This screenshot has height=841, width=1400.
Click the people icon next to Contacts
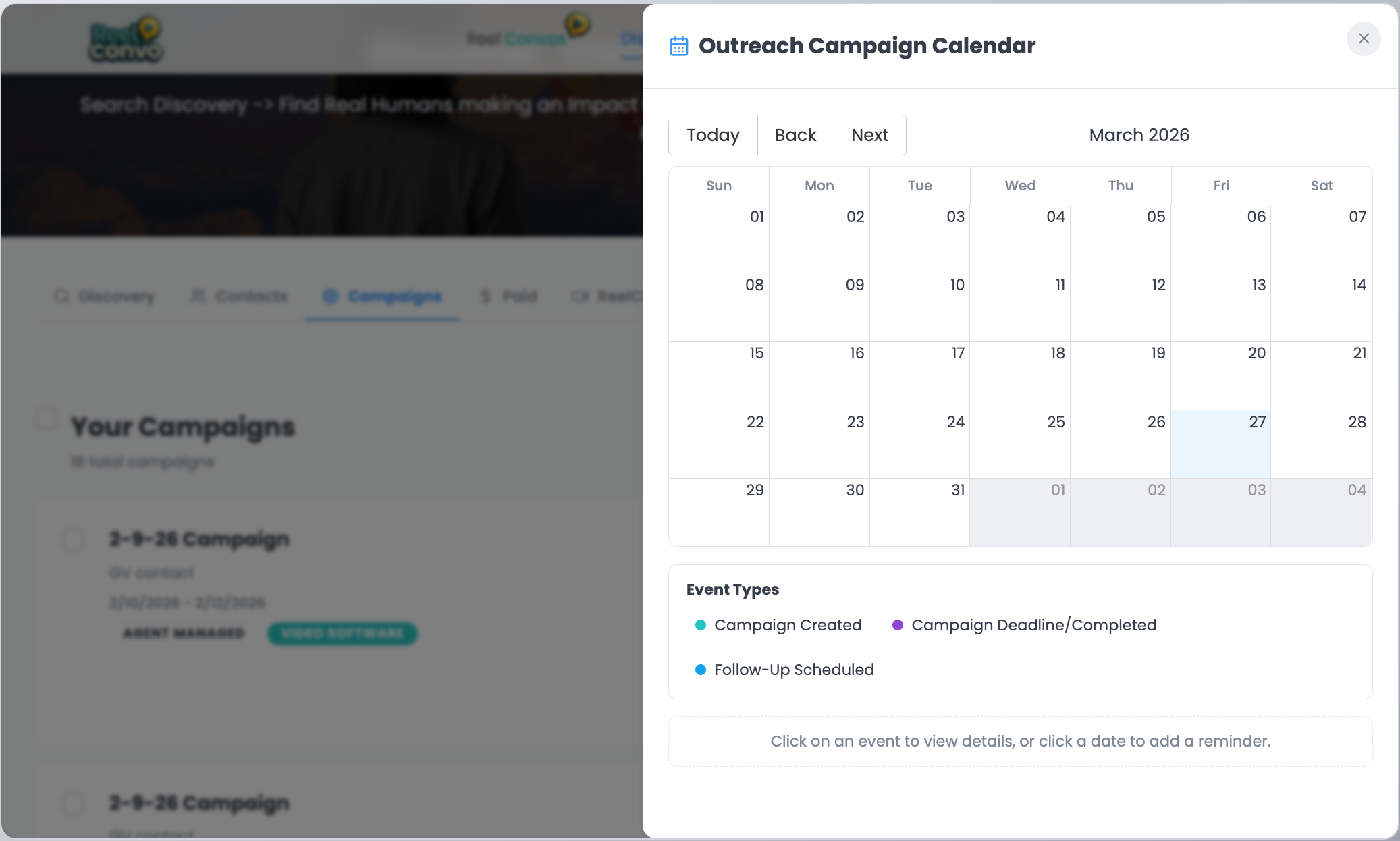pos(198,296)
